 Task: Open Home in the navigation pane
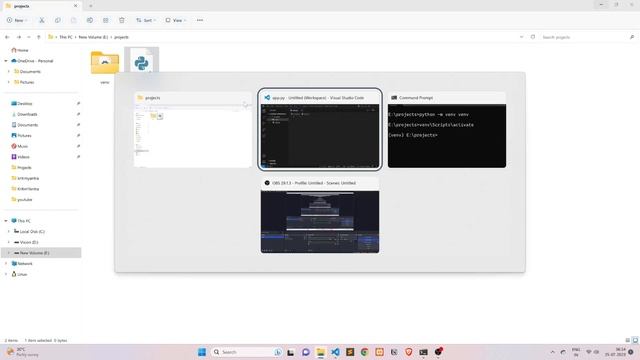[x=20, y=50]
